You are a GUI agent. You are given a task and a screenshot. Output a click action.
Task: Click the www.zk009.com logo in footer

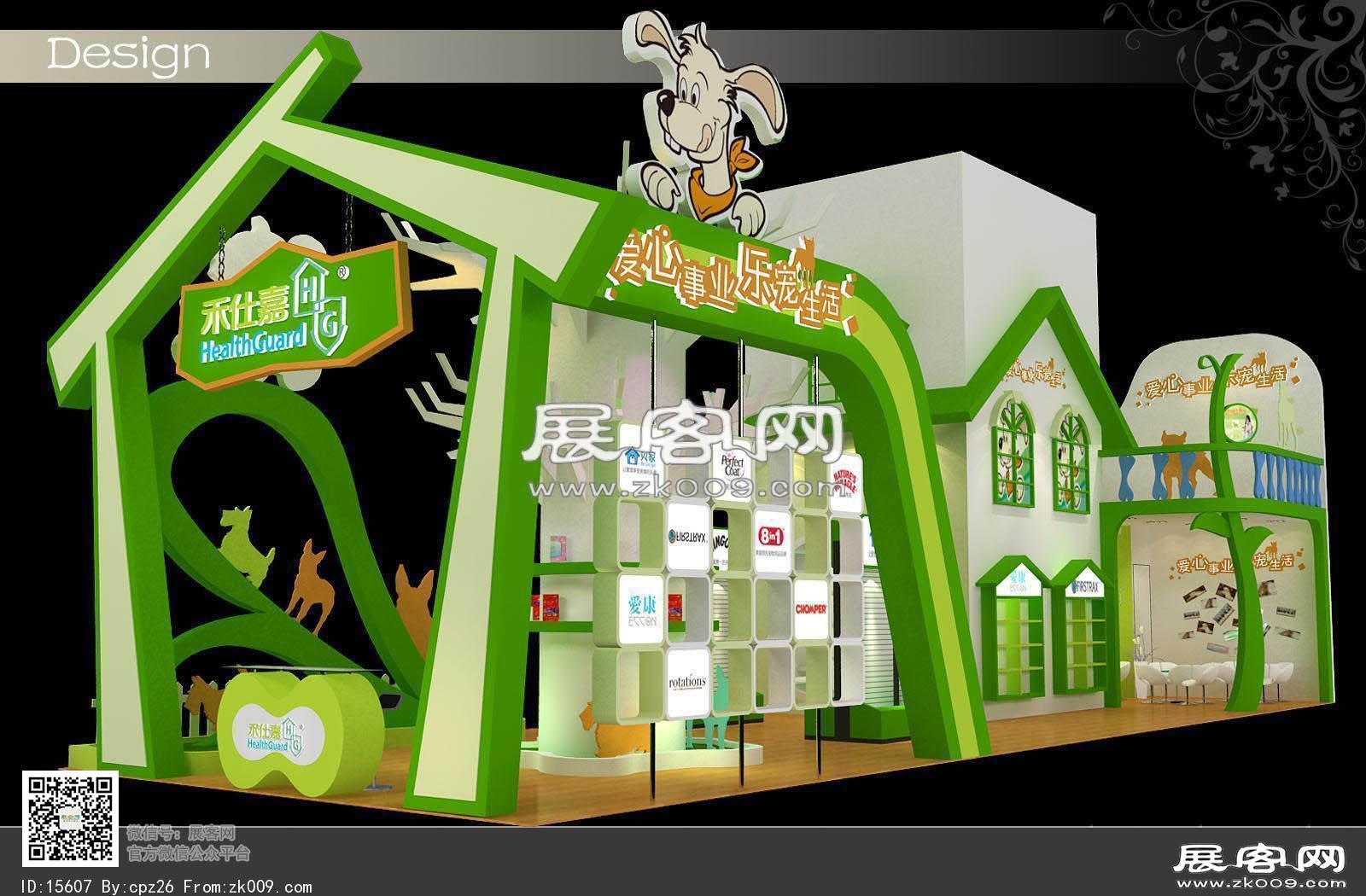point(1260,866)
